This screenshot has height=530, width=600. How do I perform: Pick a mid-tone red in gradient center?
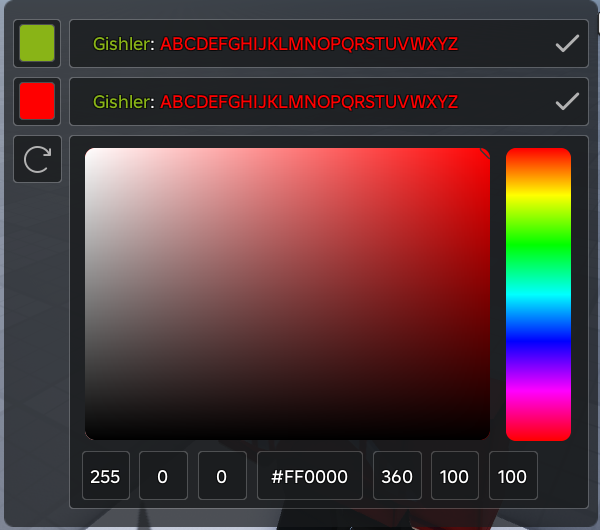287,294
